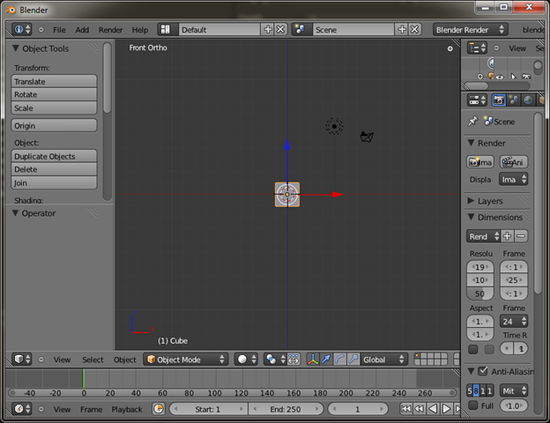550x423 pixels.
Task: Select the translate manipulator arrow icon
Action: pos(326,360)
